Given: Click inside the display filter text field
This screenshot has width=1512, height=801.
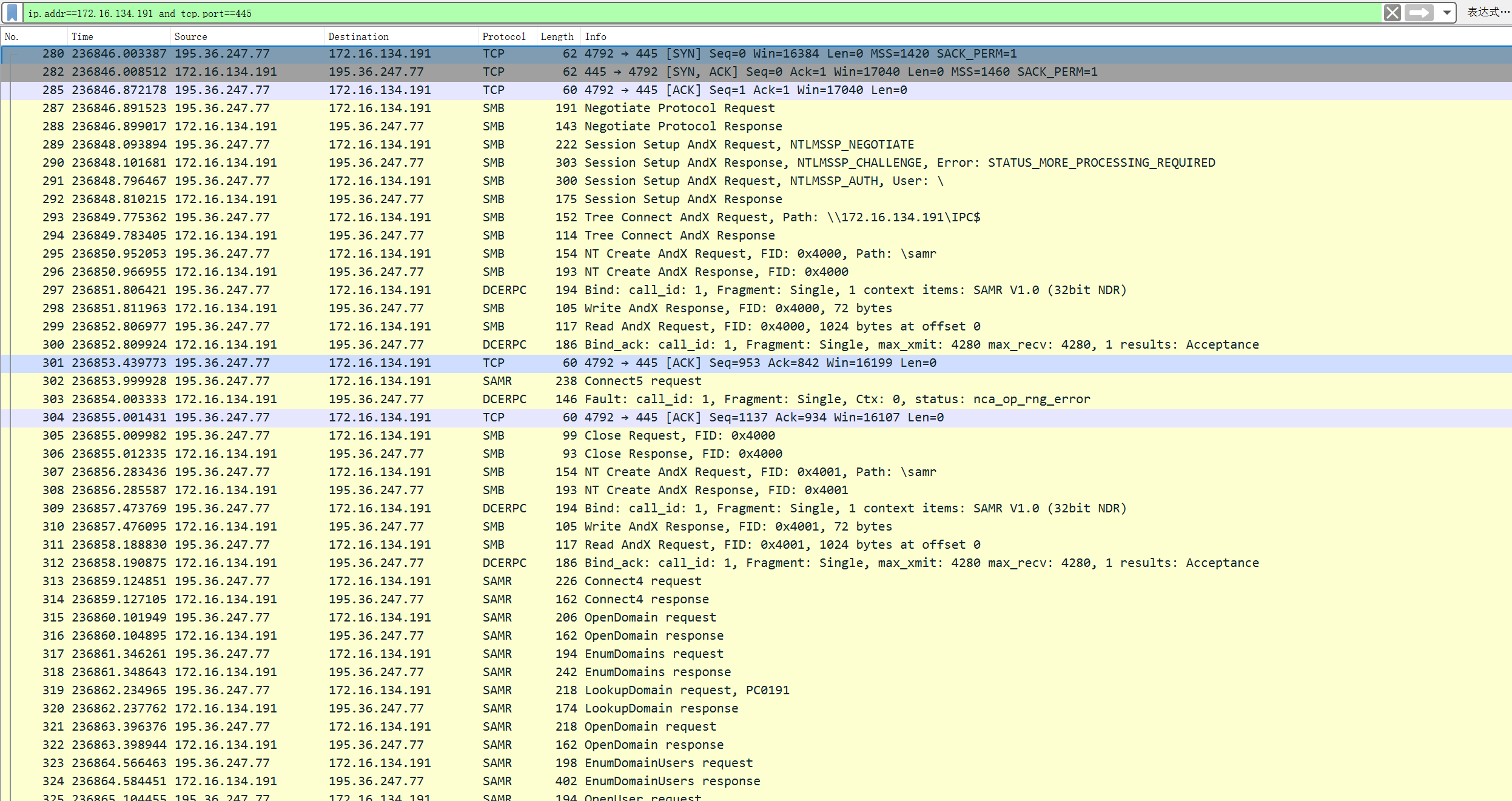Looking at the screenshot, I should click(x=667, y=13).
